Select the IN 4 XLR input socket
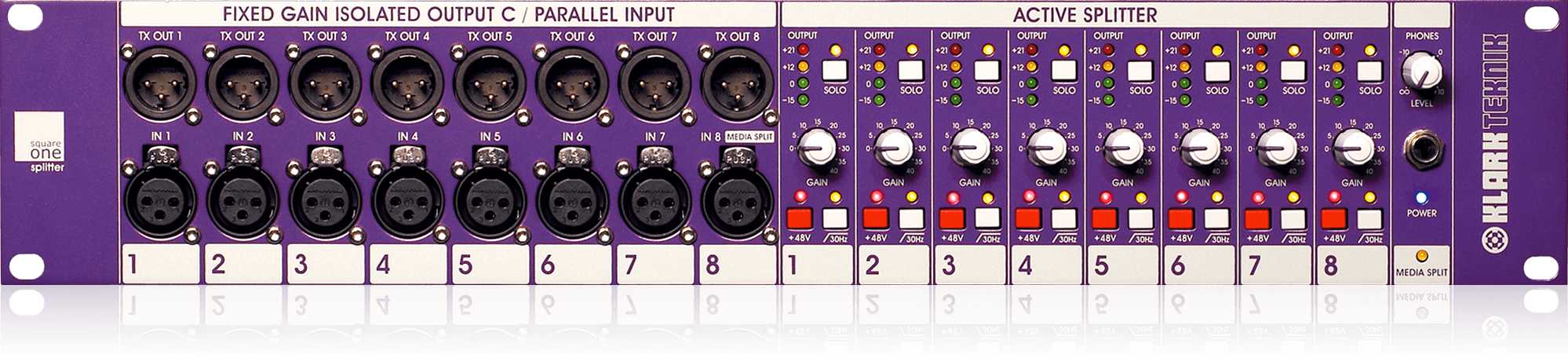The image size is (1568, 358). coord(407,198)
